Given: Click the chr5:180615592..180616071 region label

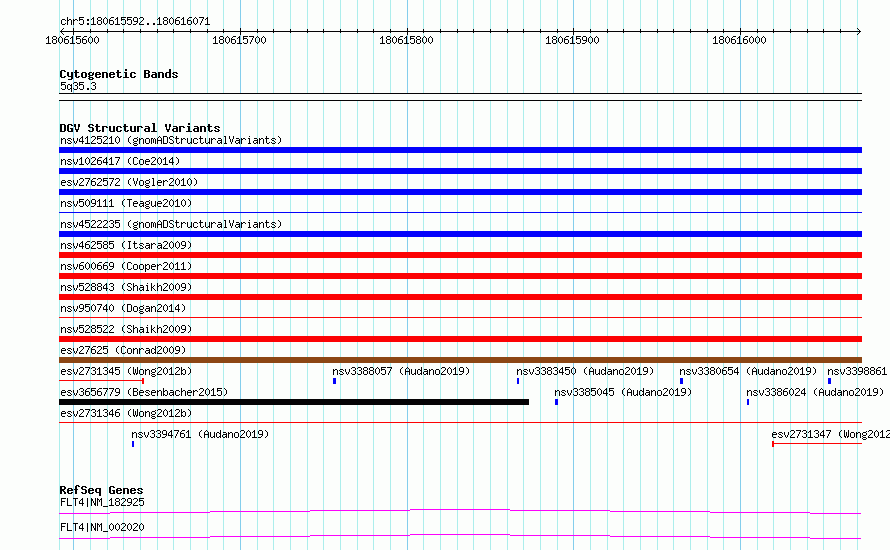Looking at the screenshot, I should pyautogui.click(x=135, y=22).
